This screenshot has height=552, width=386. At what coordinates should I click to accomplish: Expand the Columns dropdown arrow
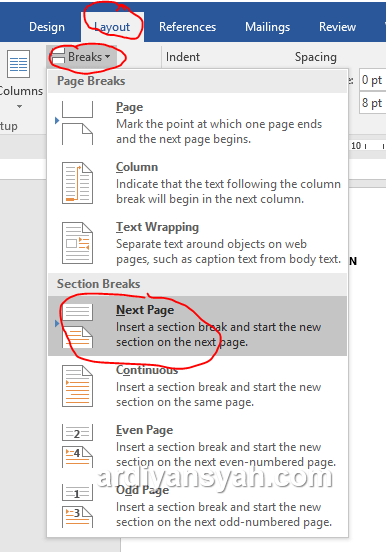coord(19,106)
